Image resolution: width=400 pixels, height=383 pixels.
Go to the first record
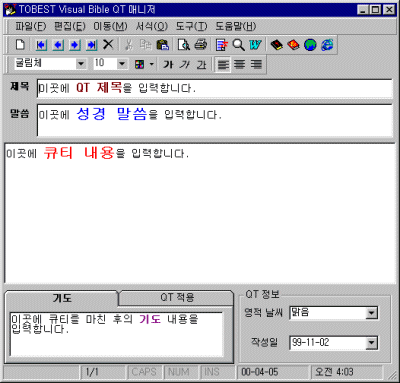click(41, 45)
